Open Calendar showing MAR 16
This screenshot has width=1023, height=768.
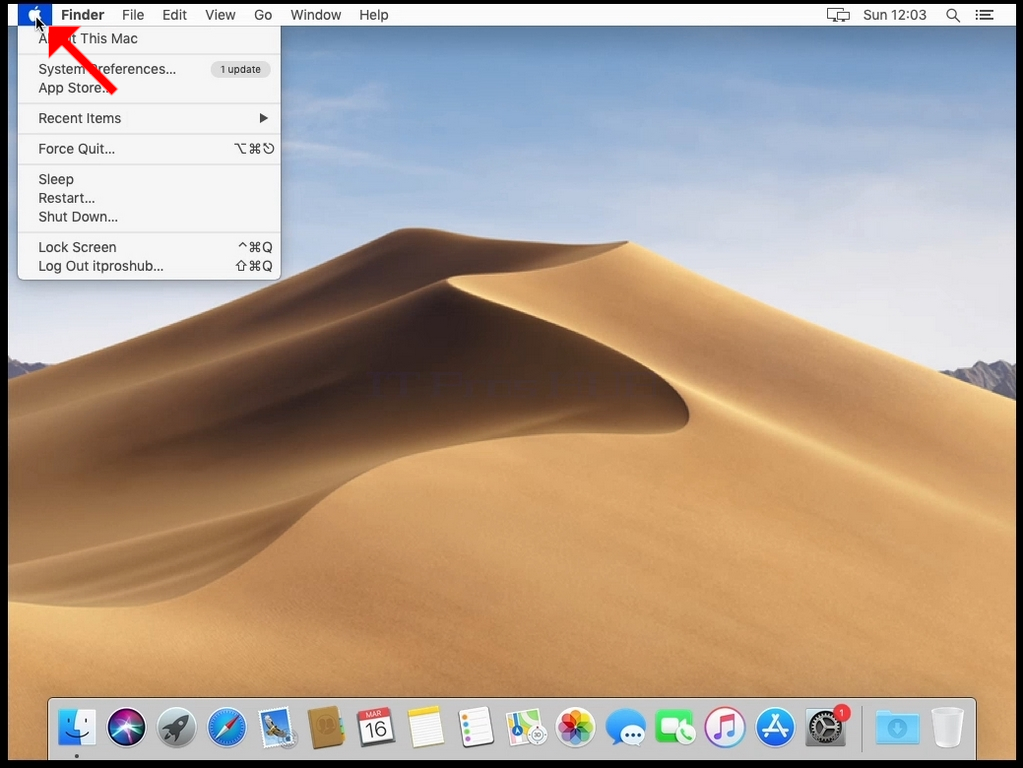[x=376, y=727]
